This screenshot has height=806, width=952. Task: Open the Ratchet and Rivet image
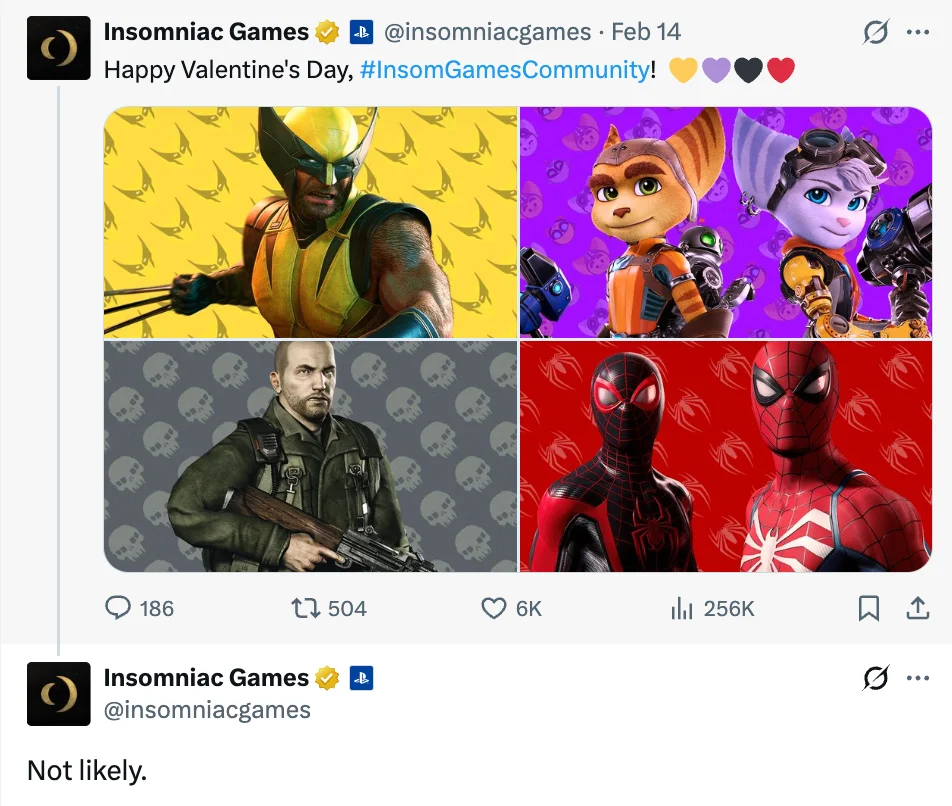726,222
